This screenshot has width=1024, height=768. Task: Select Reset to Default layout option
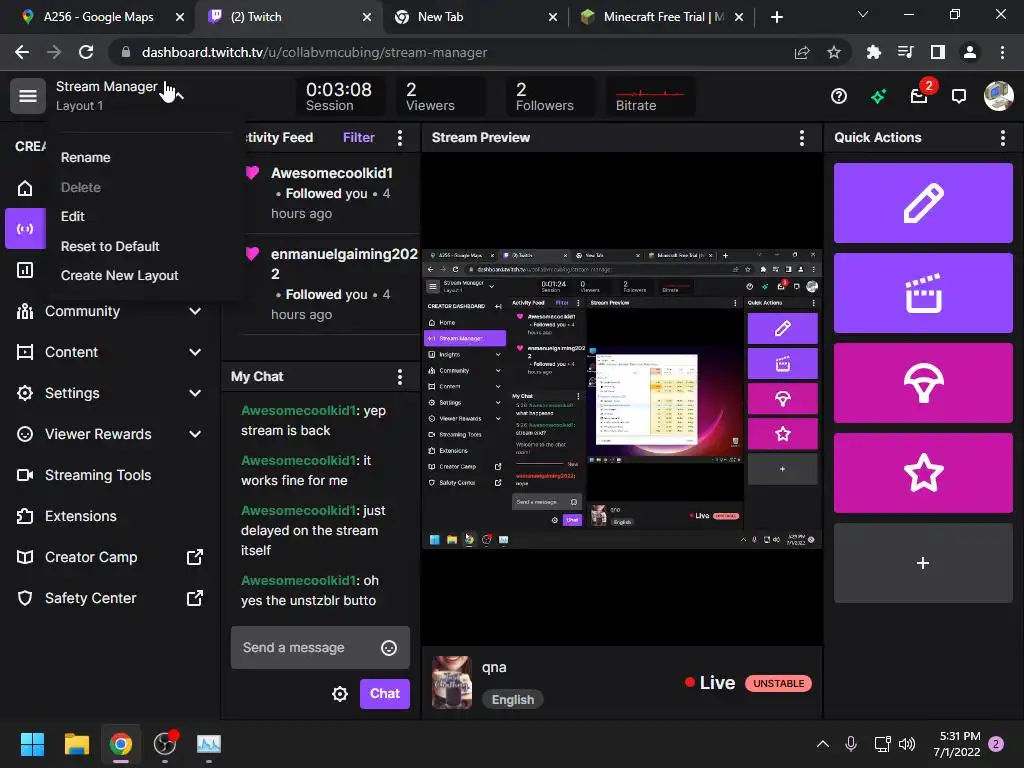(x=110, y=246)
